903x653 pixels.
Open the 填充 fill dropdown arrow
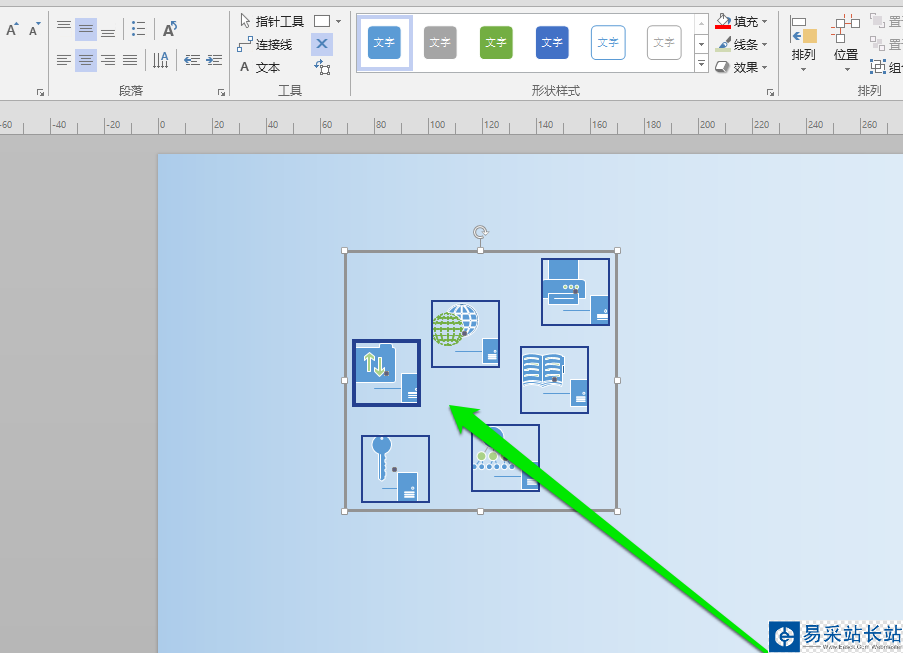(765, 21)
